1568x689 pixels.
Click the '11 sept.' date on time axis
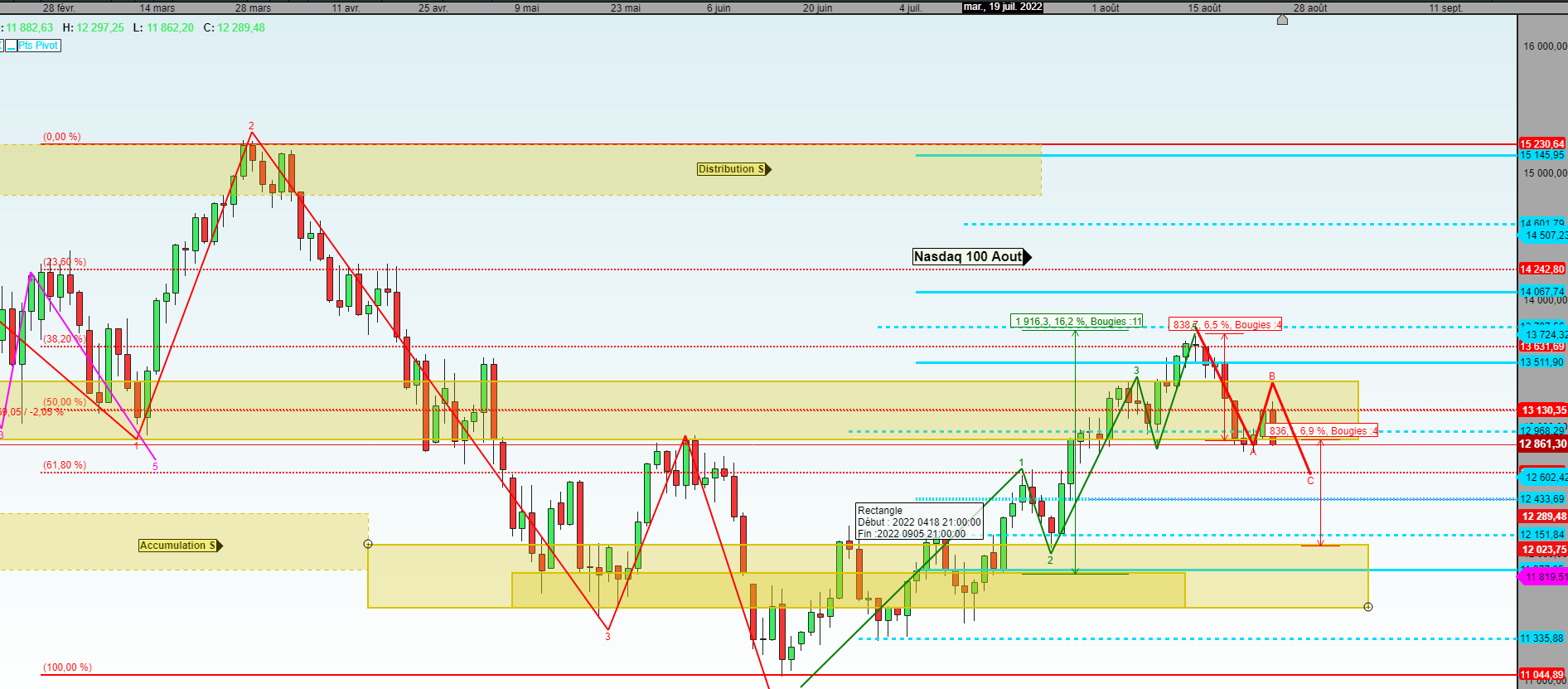point(1445,7)
